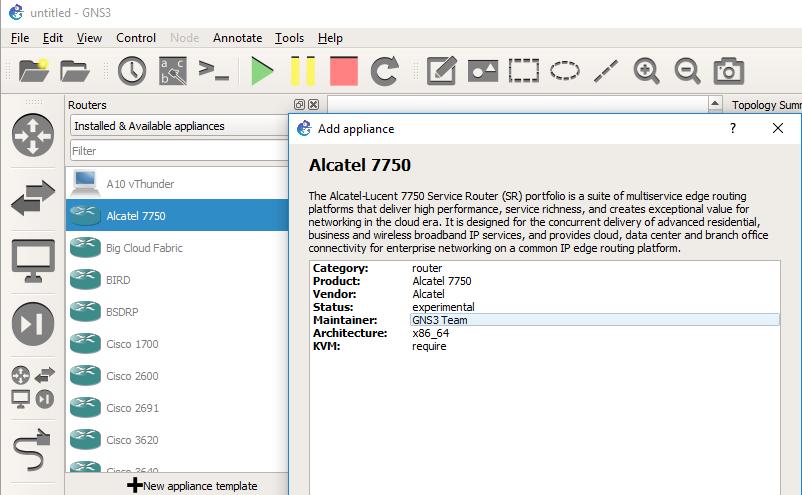This screenshot has width=802, height=495.
Task: Select Cisco 2600 router
Action: point(177,376)
